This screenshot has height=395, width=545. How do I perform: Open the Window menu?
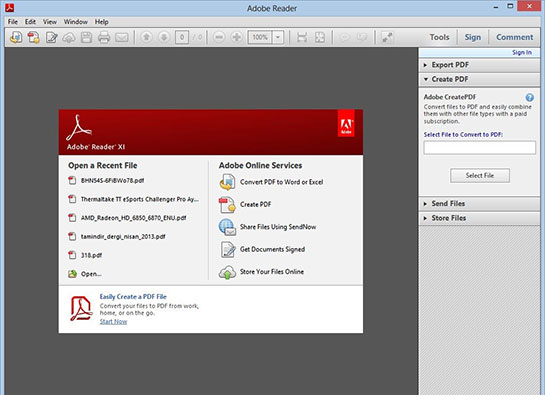pos(75,22)
